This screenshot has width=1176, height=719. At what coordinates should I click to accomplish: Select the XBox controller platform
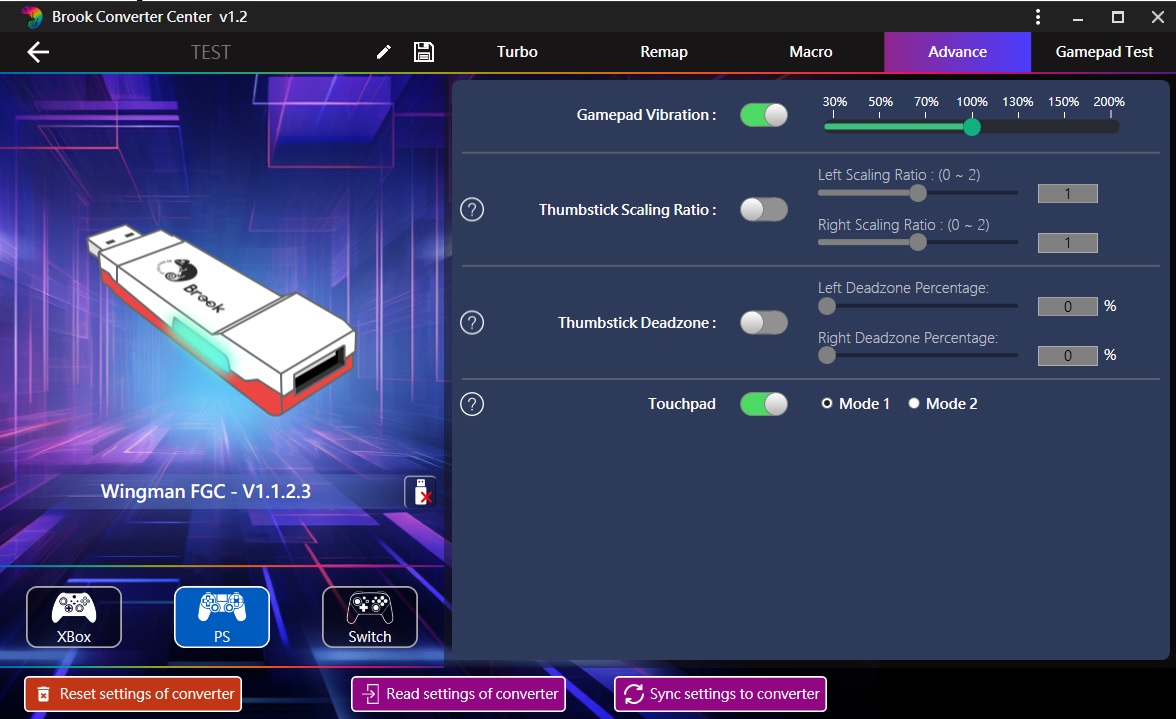[x=74, y=617]
